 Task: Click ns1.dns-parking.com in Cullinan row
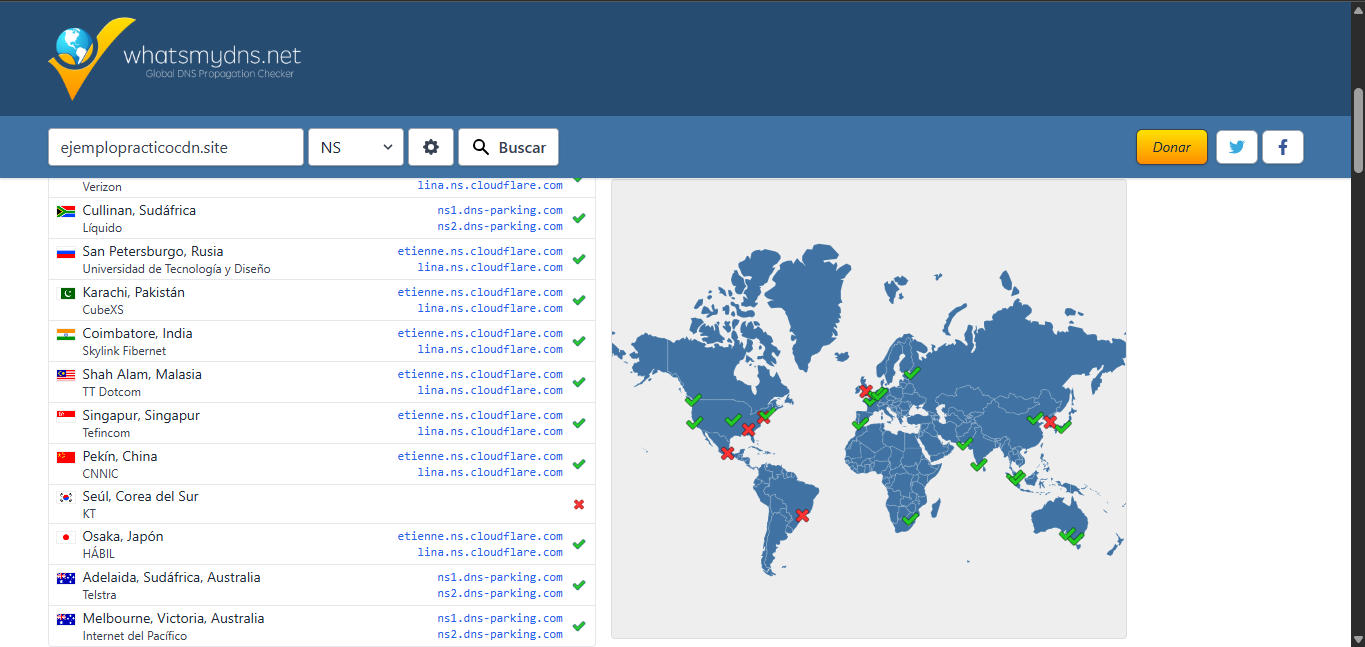500,210
